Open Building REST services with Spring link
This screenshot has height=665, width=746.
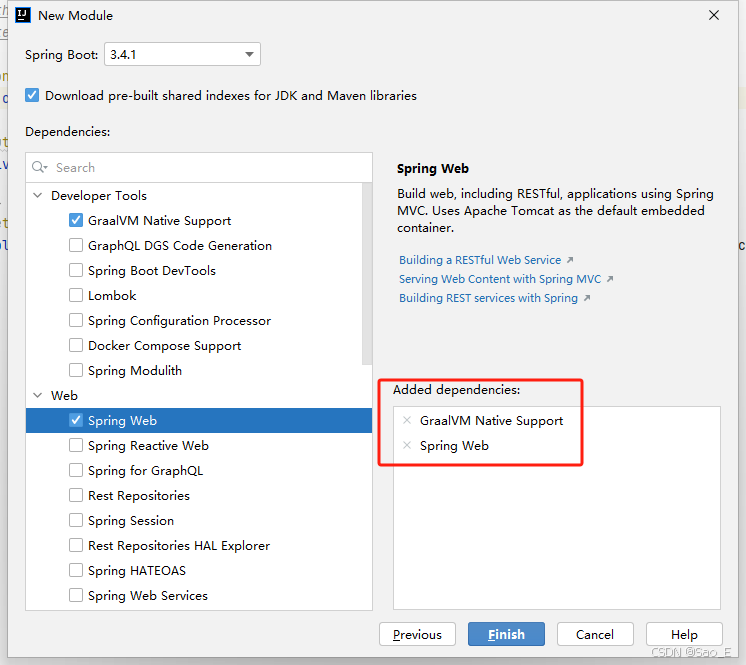488,298
